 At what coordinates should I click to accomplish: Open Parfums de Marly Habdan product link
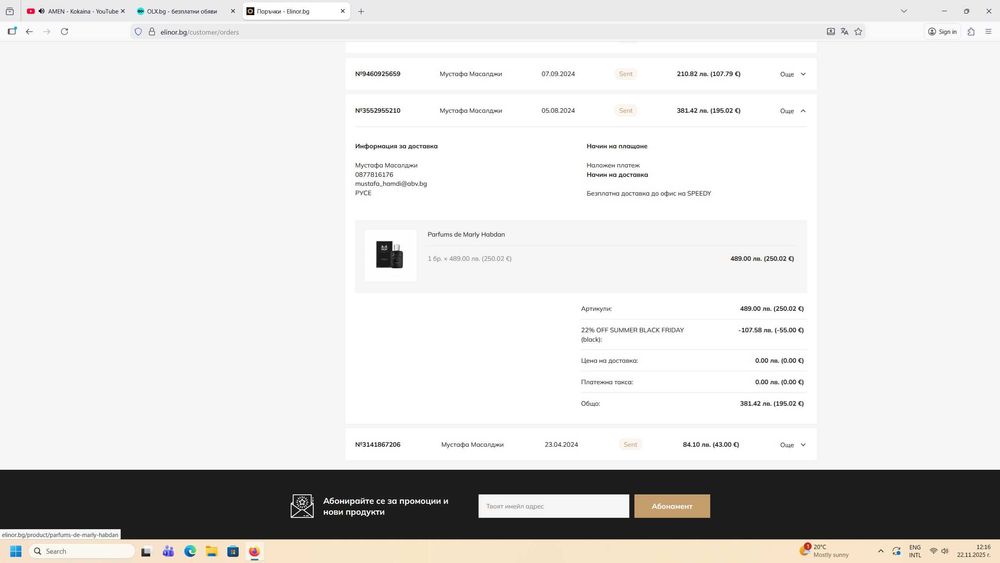[x=466, y=235]
